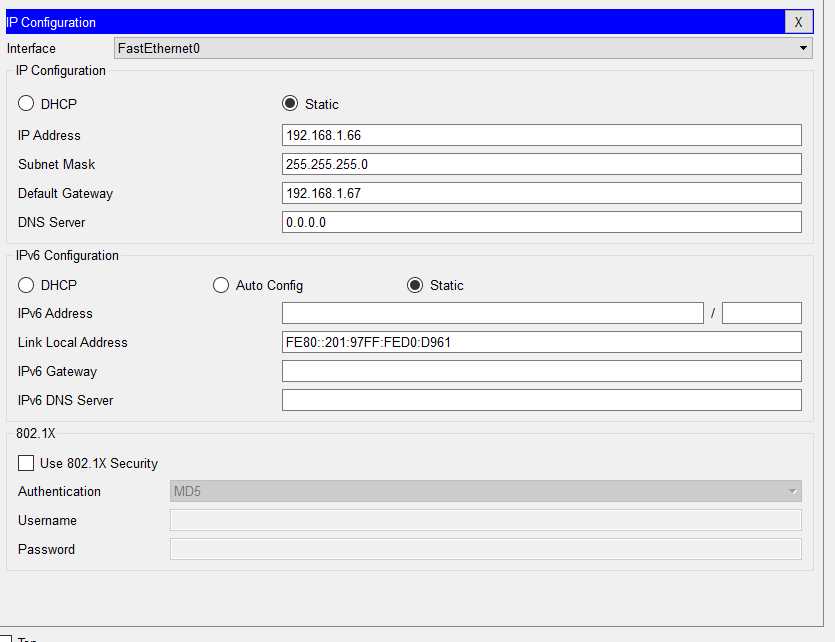This screenshot has width=835, height=642.
Task: Click the 802.1X Username field
Action: [x=486, y=520]
